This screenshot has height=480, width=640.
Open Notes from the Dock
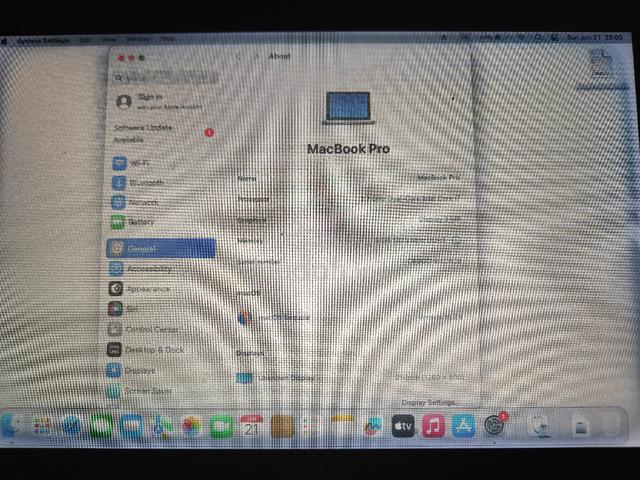click(x=342, y=427)
